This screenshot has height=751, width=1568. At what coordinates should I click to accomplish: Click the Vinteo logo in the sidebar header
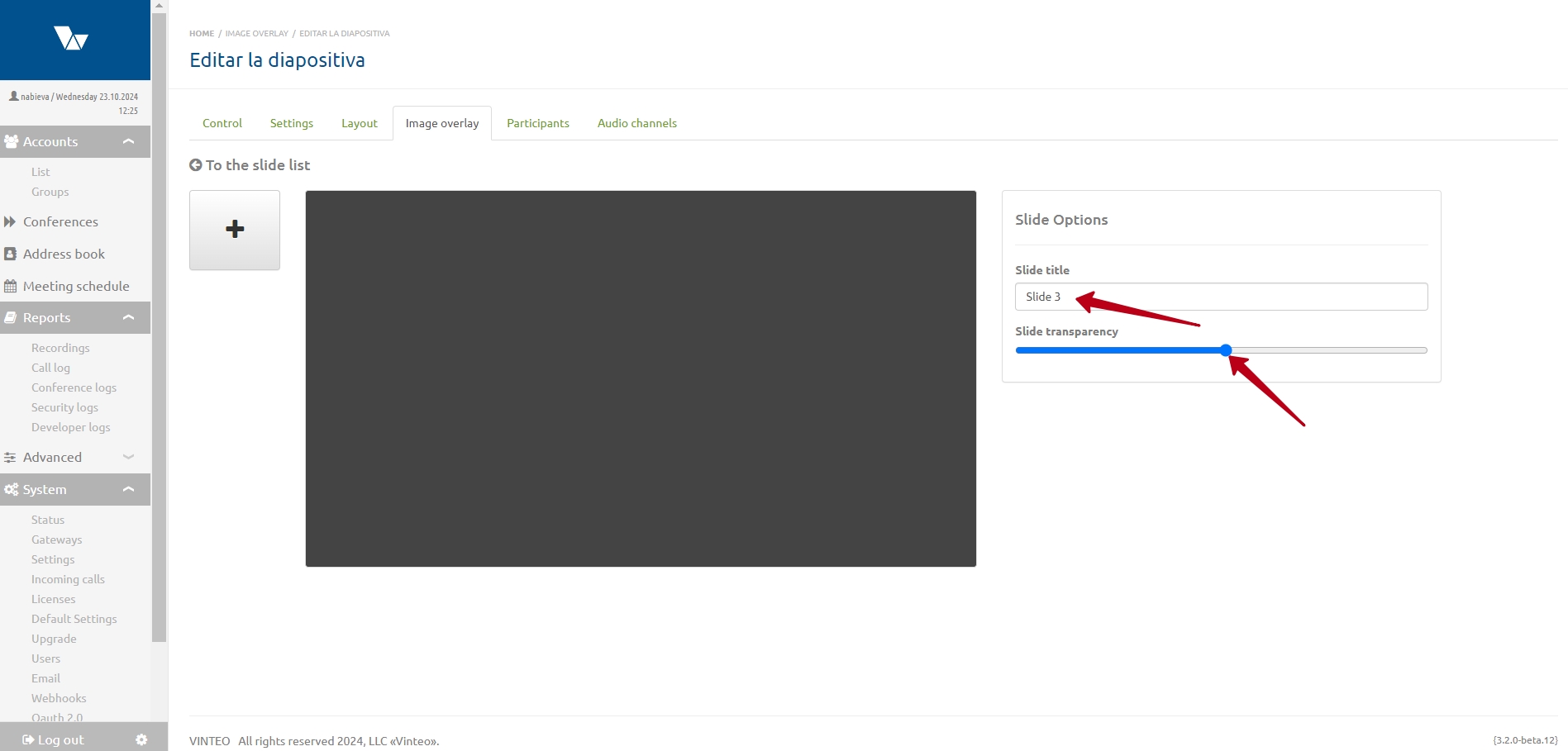71,38
